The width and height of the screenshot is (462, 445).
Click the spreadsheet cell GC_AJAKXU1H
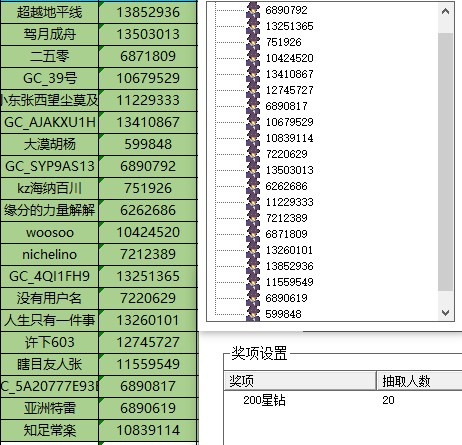(49, 122)
